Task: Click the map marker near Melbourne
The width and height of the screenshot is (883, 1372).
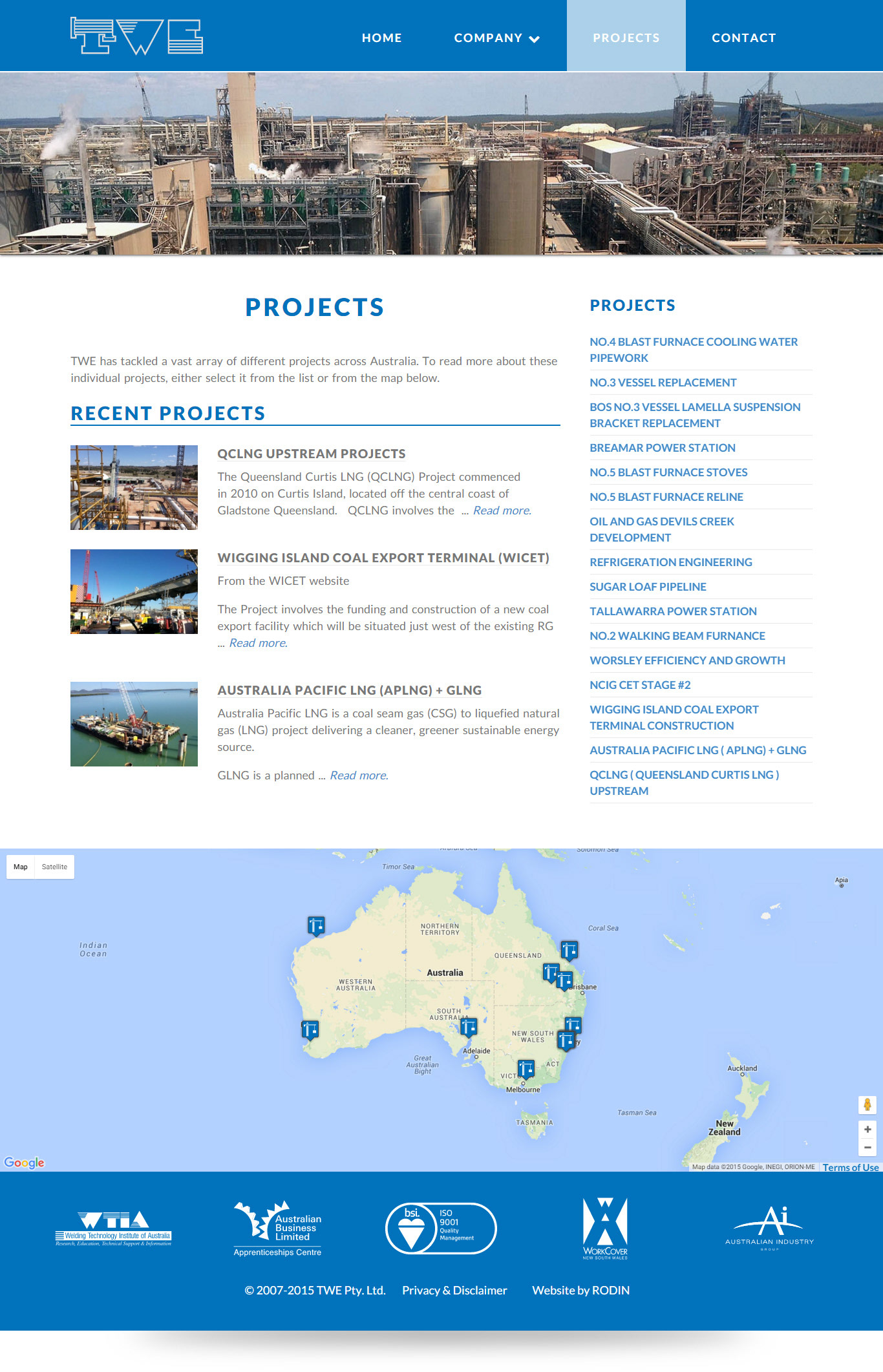Action: tap(526, 1069)
